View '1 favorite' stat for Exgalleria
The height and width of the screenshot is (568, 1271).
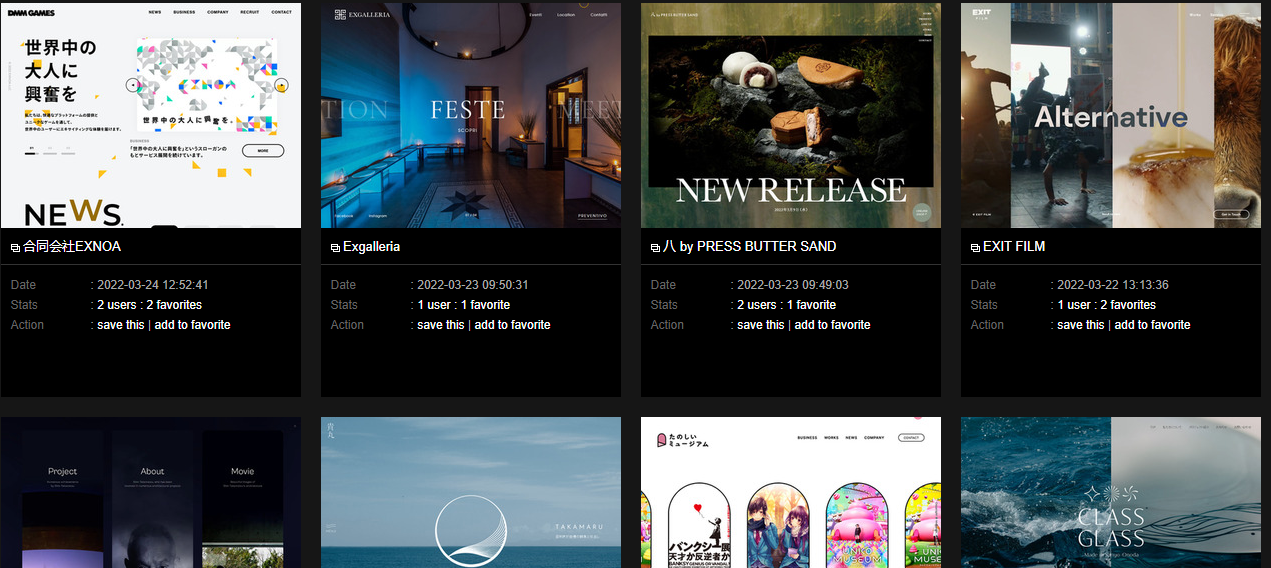pos(485,305)
